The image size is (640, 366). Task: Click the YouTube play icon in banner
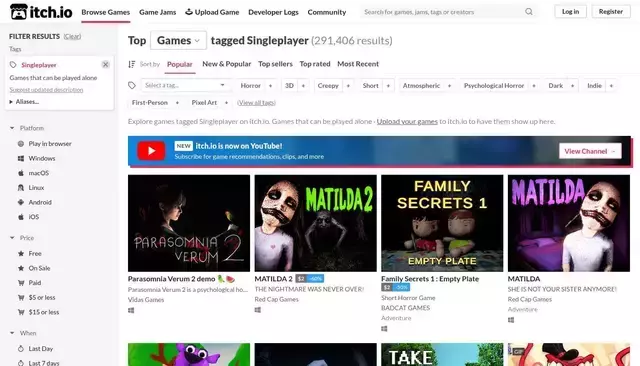(151, 151)
